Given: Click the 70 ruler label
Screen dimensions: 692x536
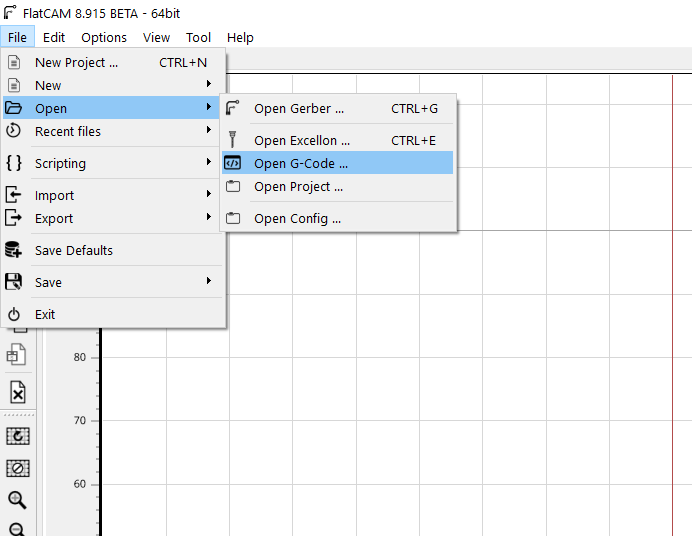Looking at the screenshot, I should [80, 420].
